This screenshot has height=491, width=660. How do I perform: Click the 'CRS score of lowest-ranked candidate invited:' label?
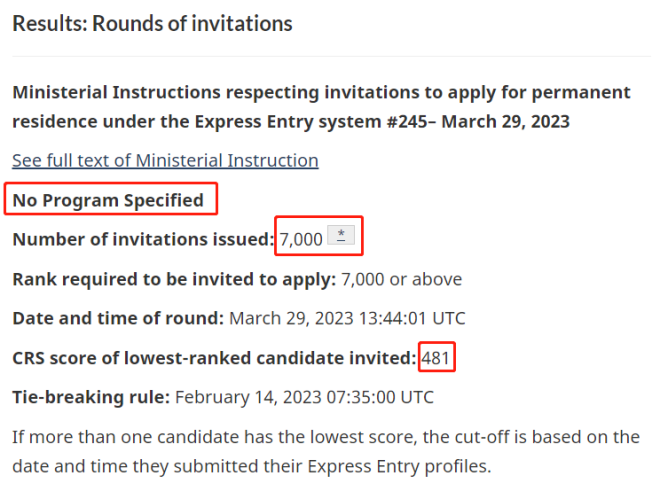[214, 358]
